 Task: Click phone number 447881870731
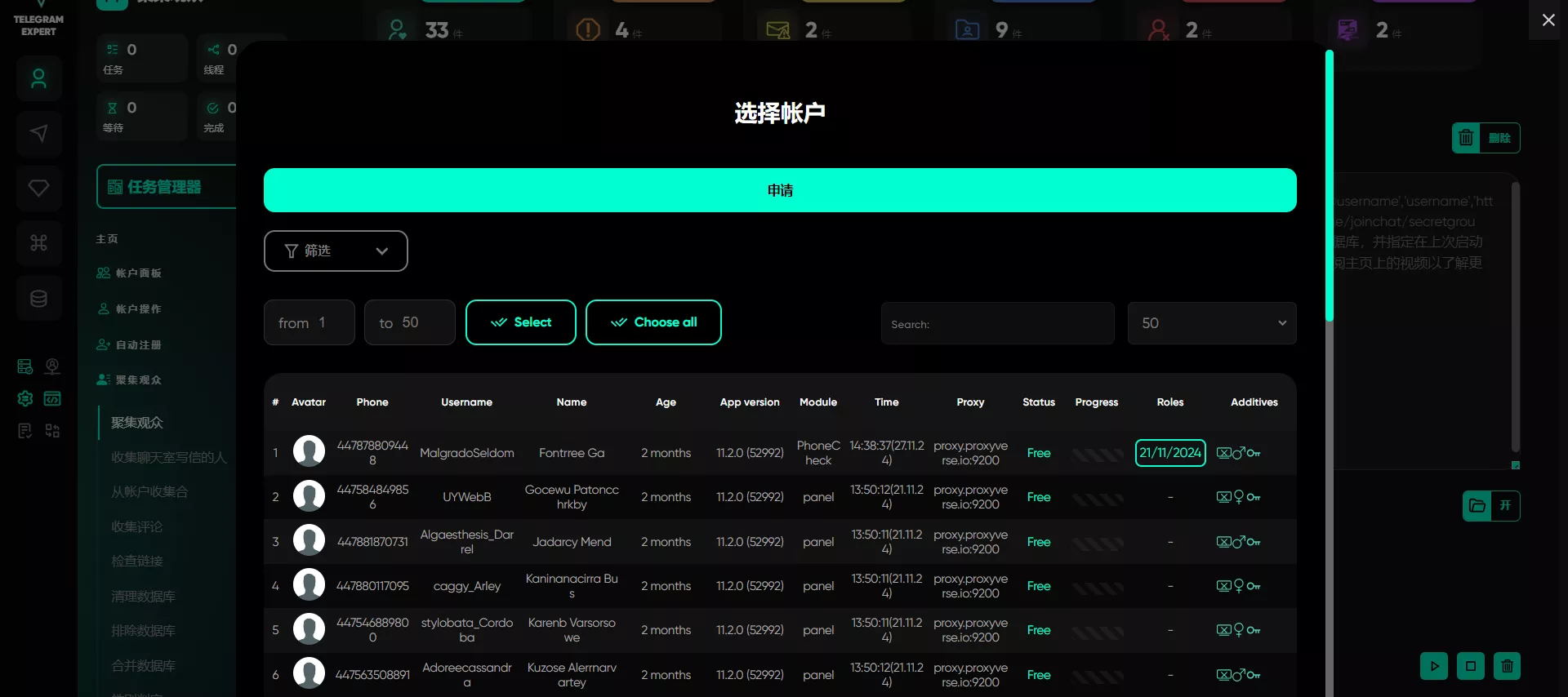(x=372, y=542)
